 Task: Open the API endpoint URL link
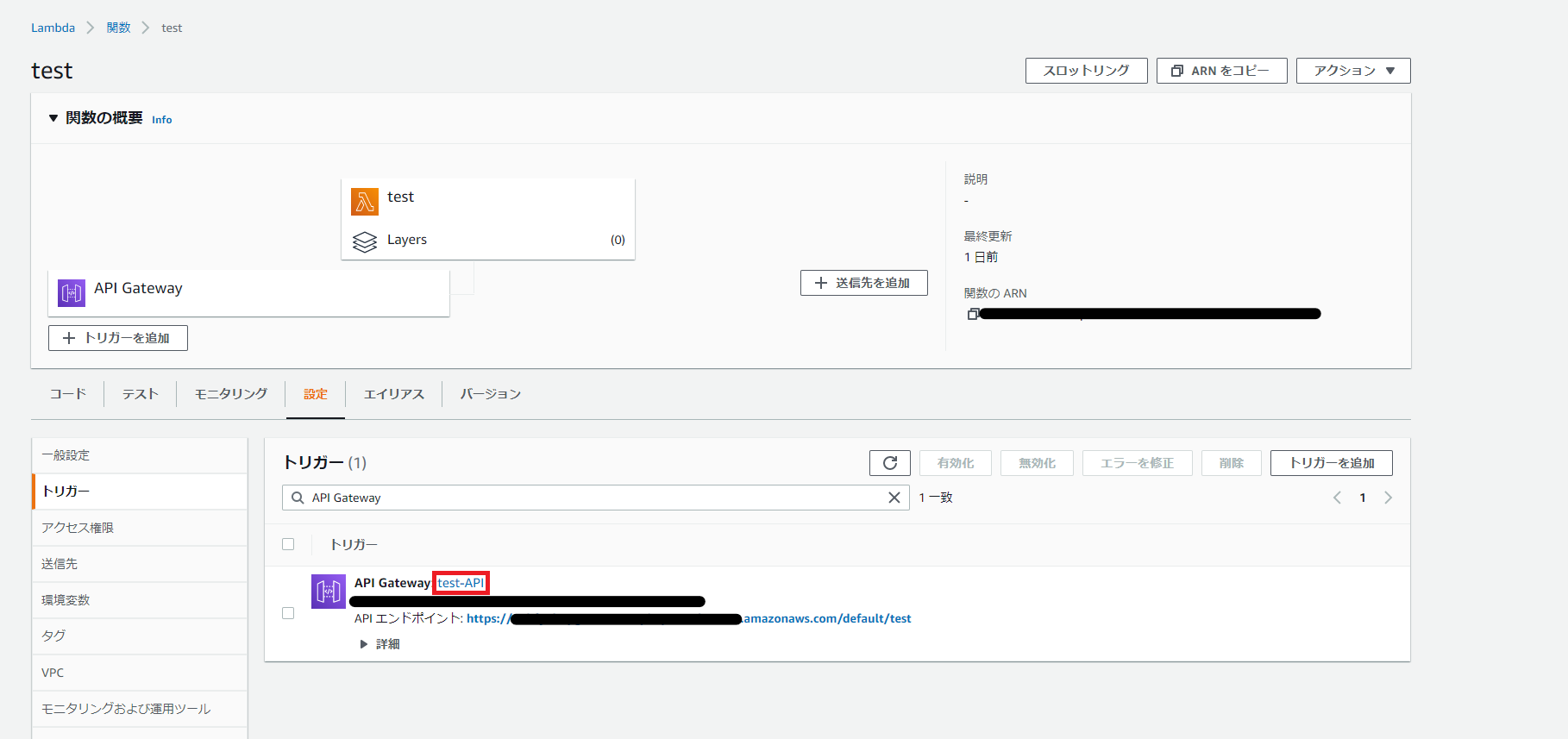click(x=689, y=619)
